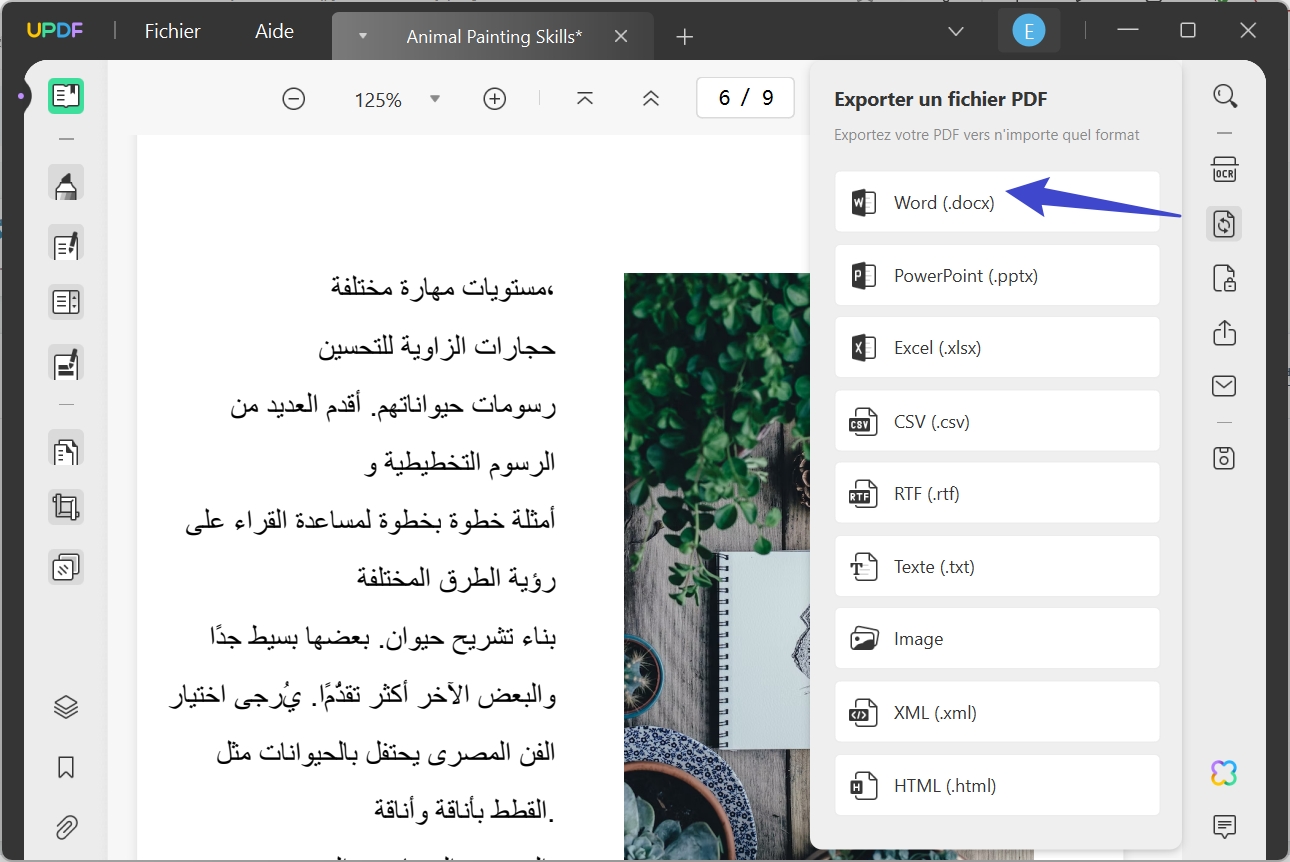
Task: Open the Email icon on right sidebar
Action: 1224,385
